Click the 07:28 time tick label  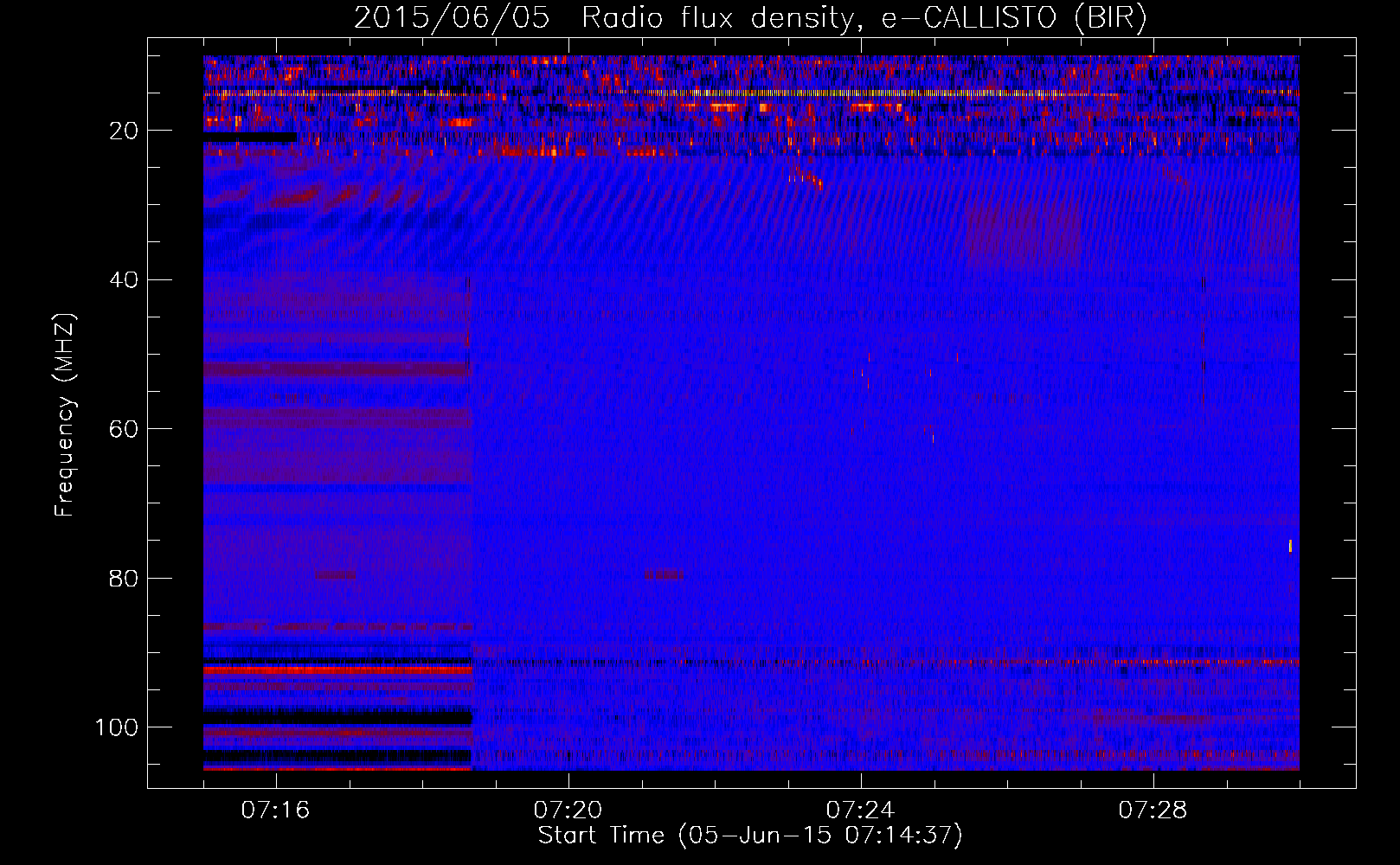click(x=1153, y=811)
